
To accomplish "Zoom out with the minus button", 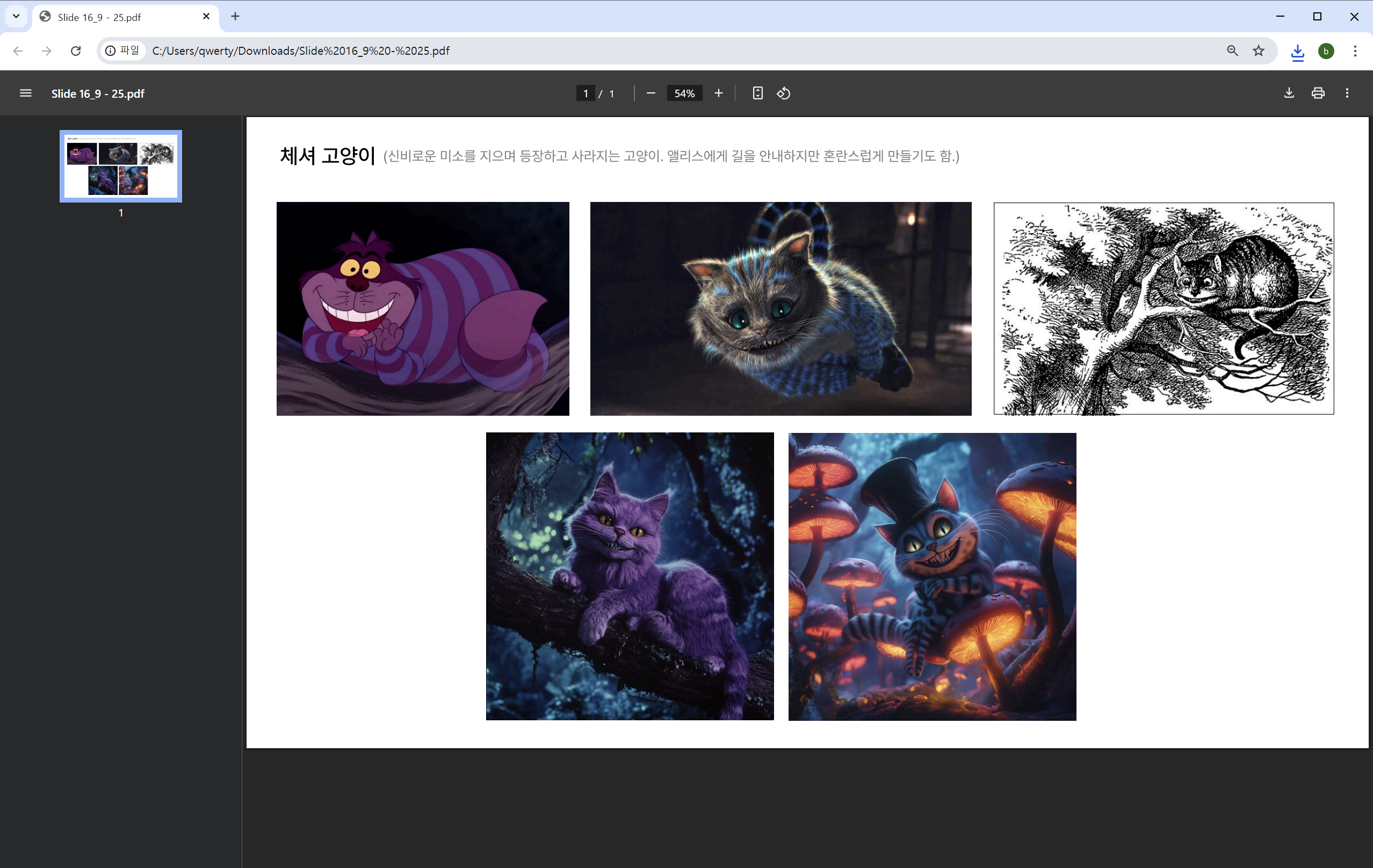I will click(x=651, y=93).
